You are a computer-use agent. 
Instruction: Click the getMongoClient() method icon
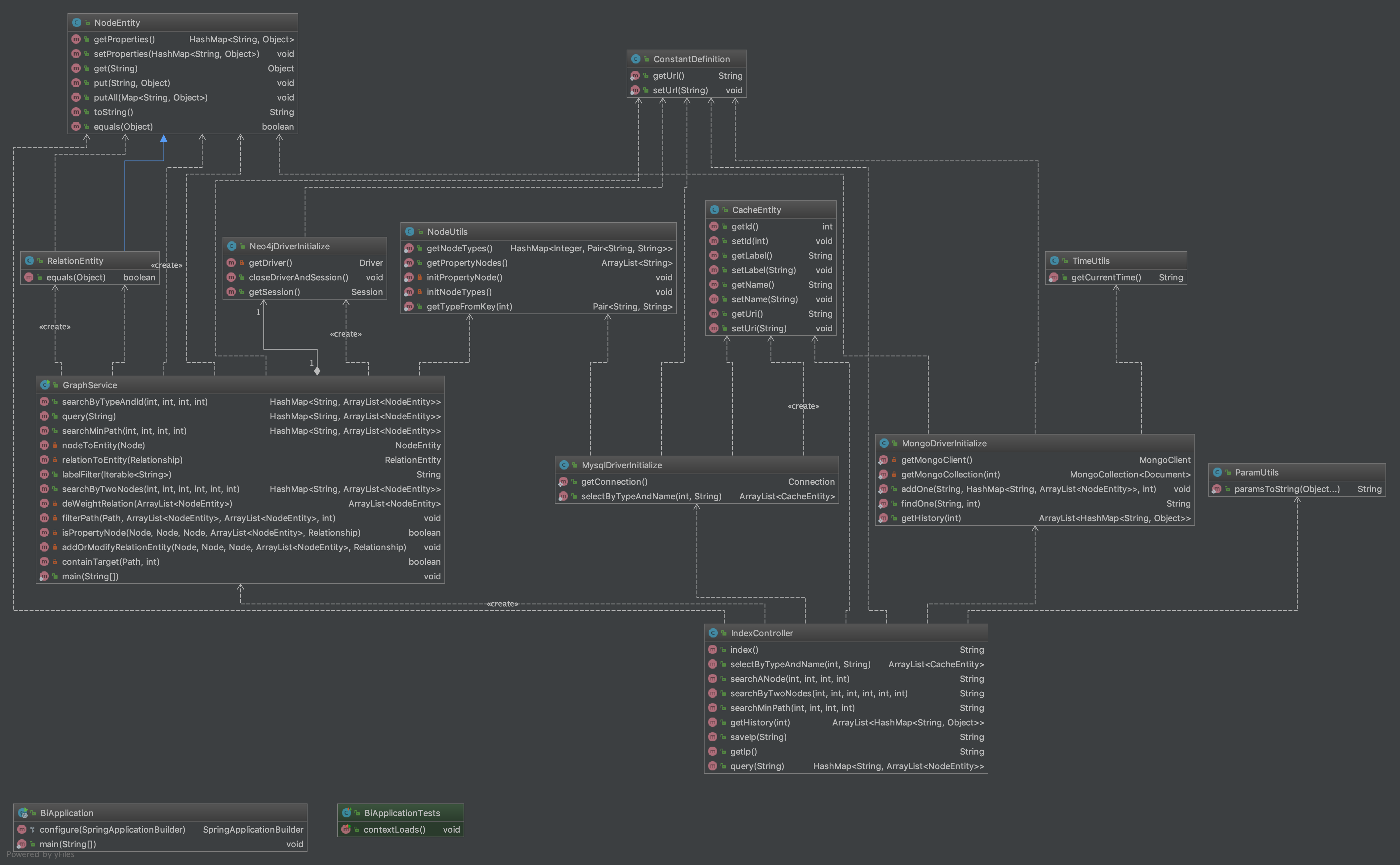click(884, 460)
